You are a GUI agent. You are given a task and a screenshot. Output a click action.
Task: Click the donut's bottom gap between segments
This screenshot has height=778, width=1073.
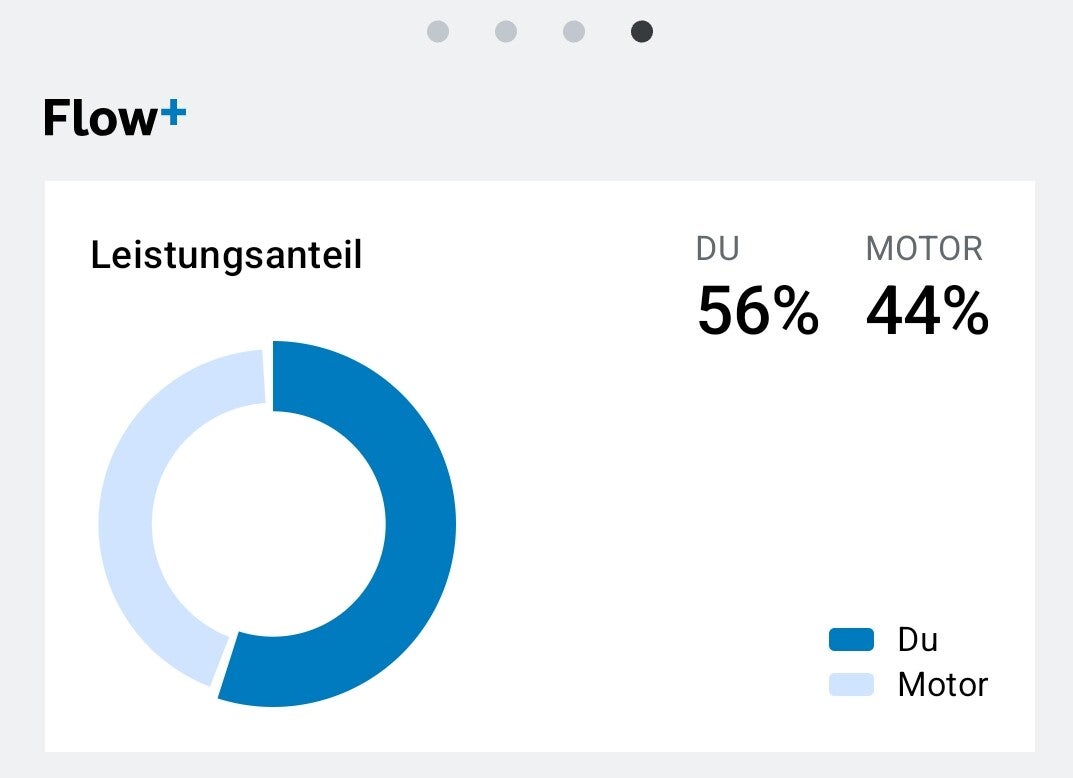224,661
